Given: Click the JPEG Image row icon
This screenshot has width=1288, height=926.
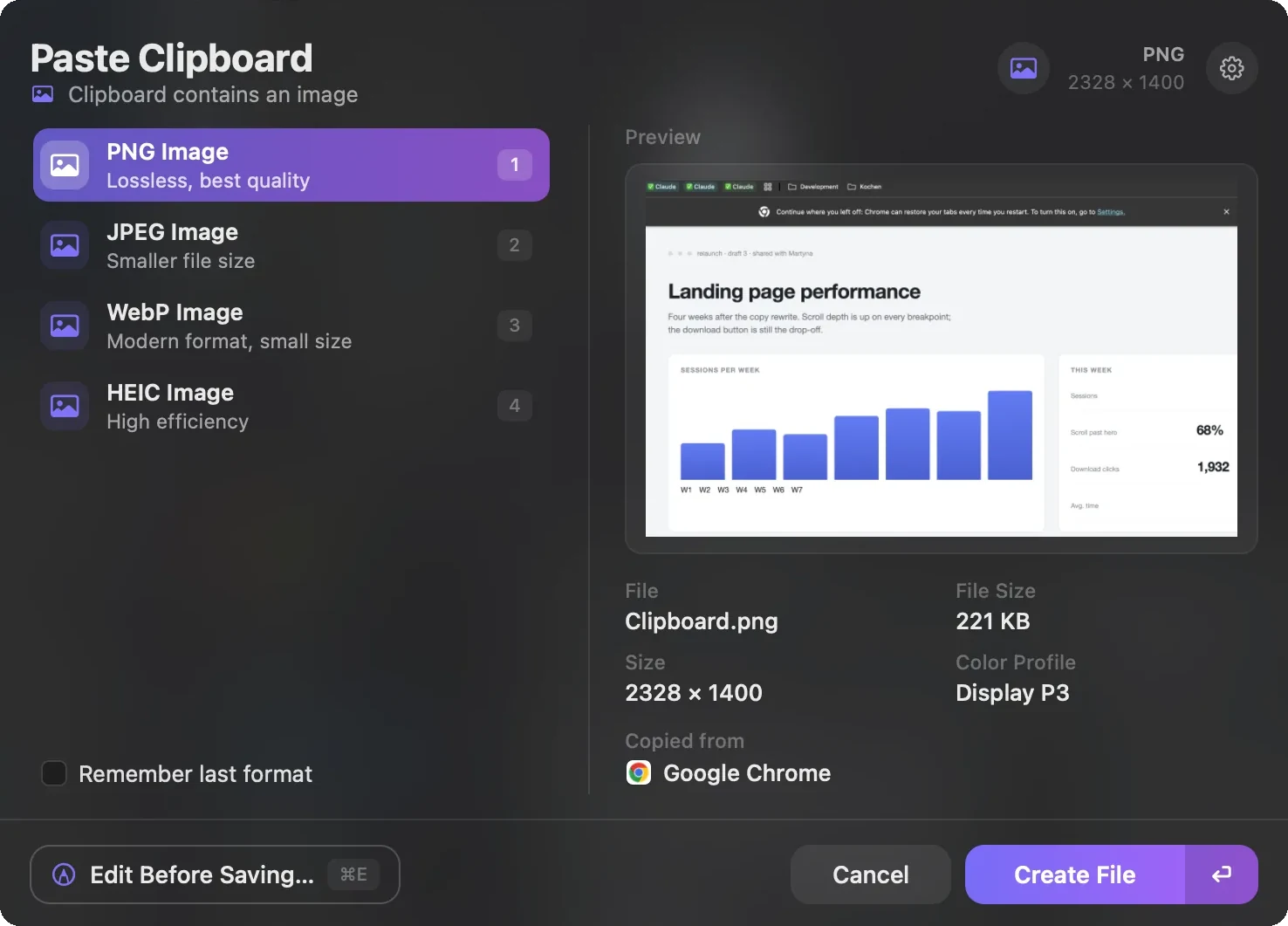Looking at the screenshot, I should (65, 245).
